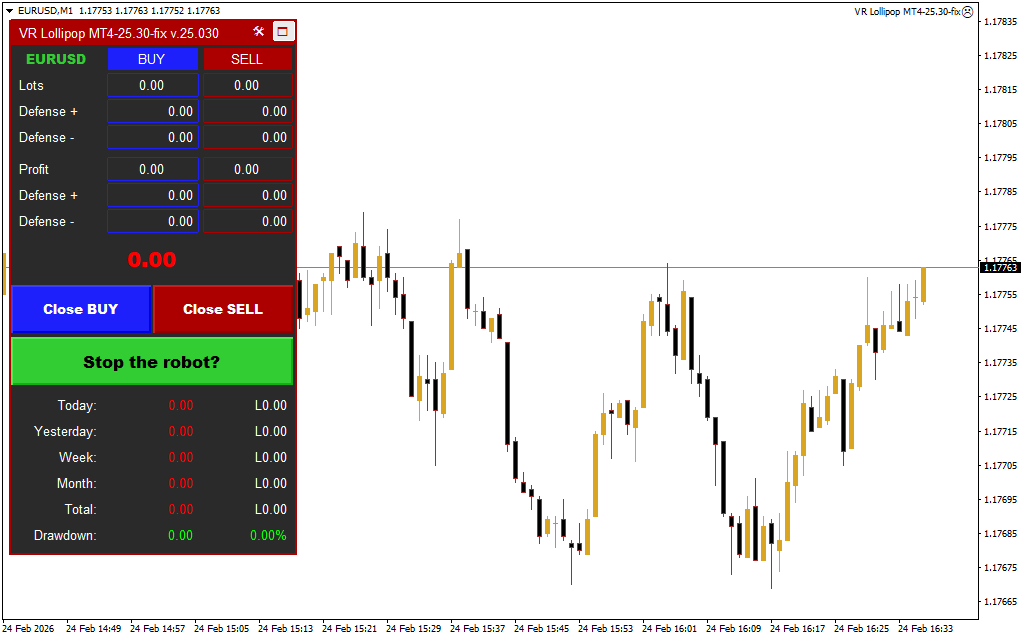Click the Close BUY button
Screen dimensions: 1024x640
[x=80, y=309]
